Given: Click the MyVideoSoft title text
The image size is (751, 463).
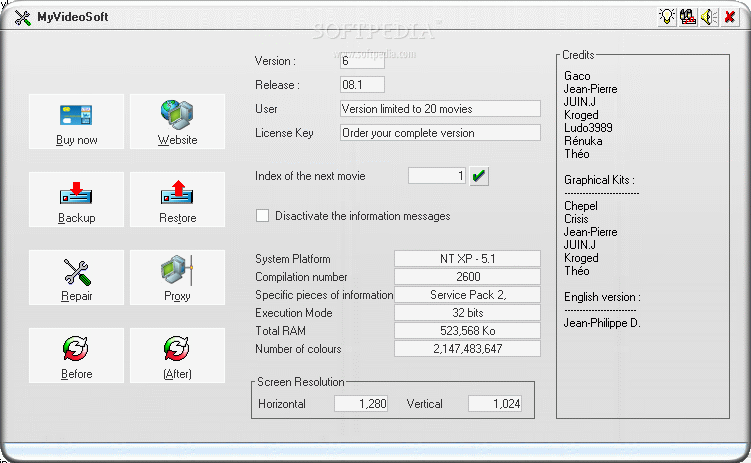Looking at the screenshot, I should [73, 17].
